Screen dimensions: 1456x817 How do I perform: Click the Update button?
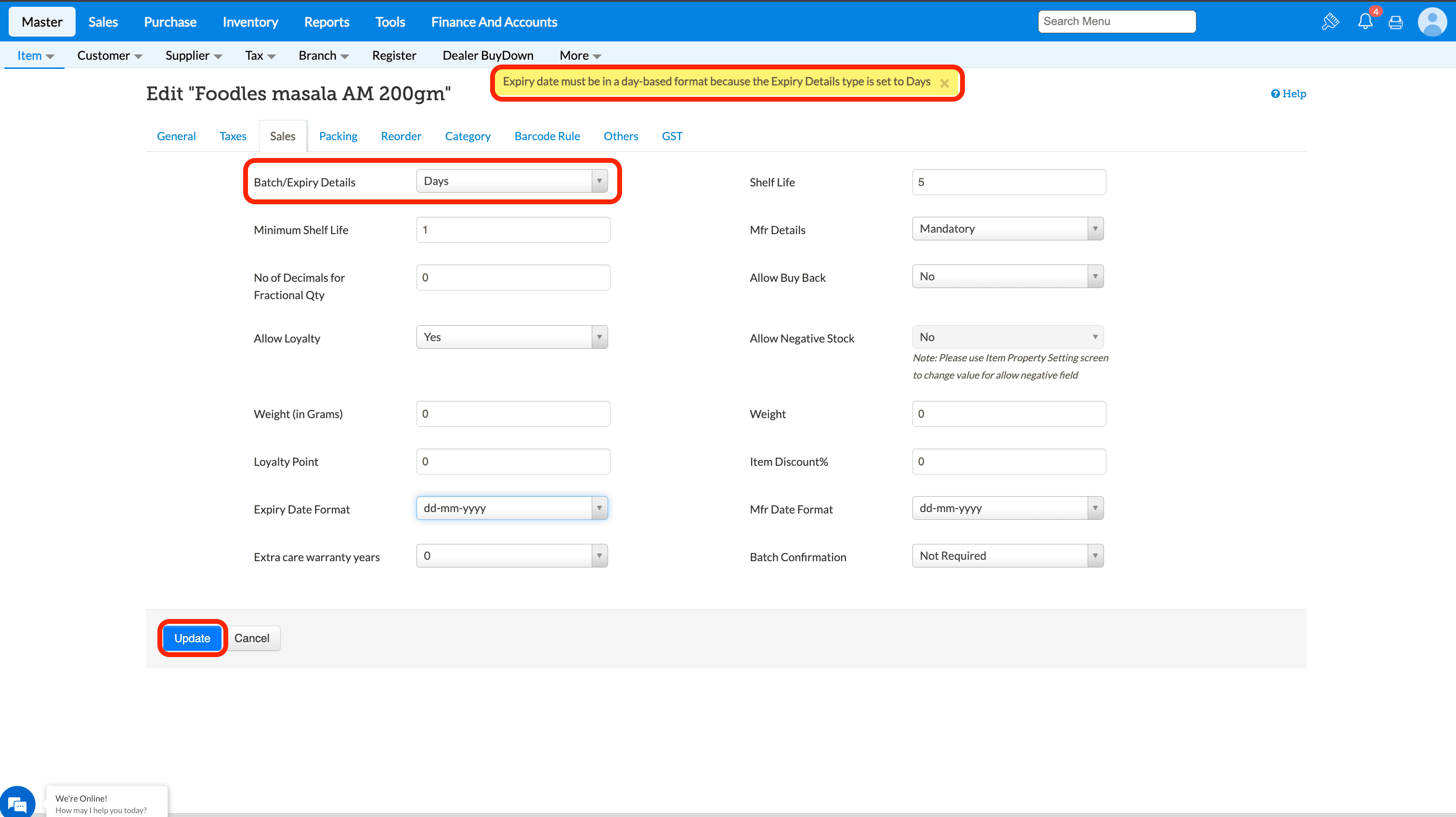click(x=192, y=638)
